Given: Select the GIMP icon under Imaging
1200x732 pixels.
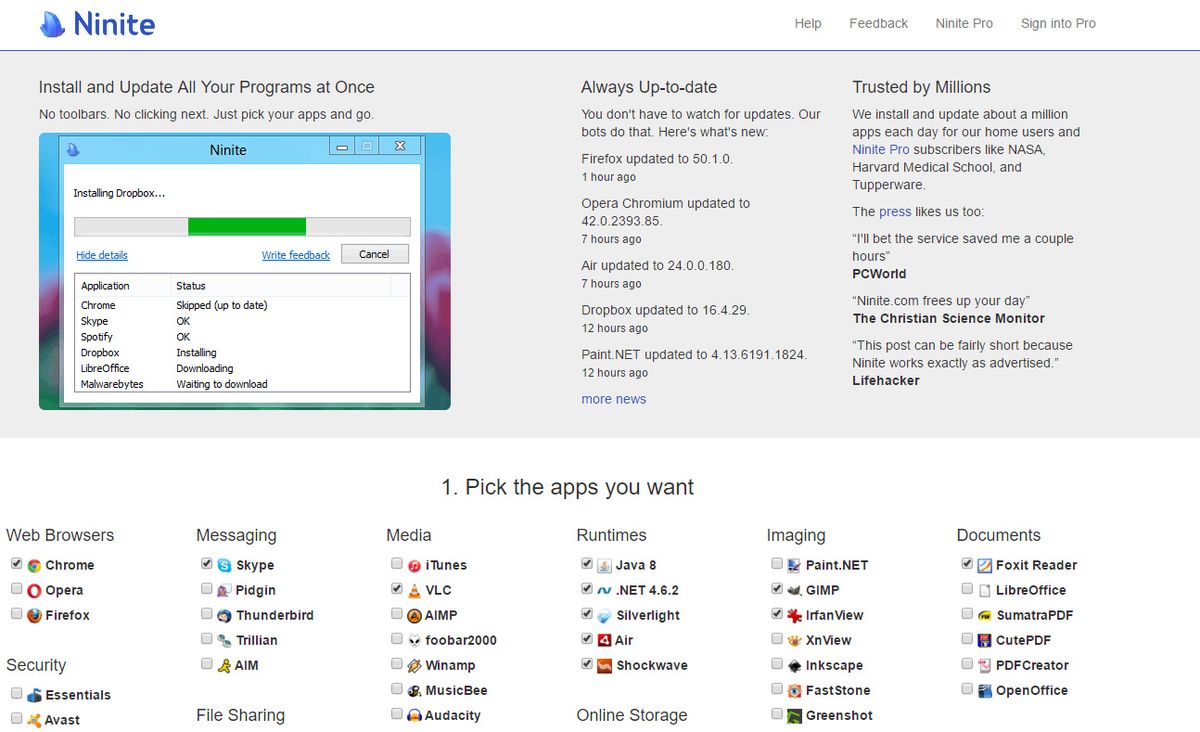Looking at the screenshot, I should point(795,589).
